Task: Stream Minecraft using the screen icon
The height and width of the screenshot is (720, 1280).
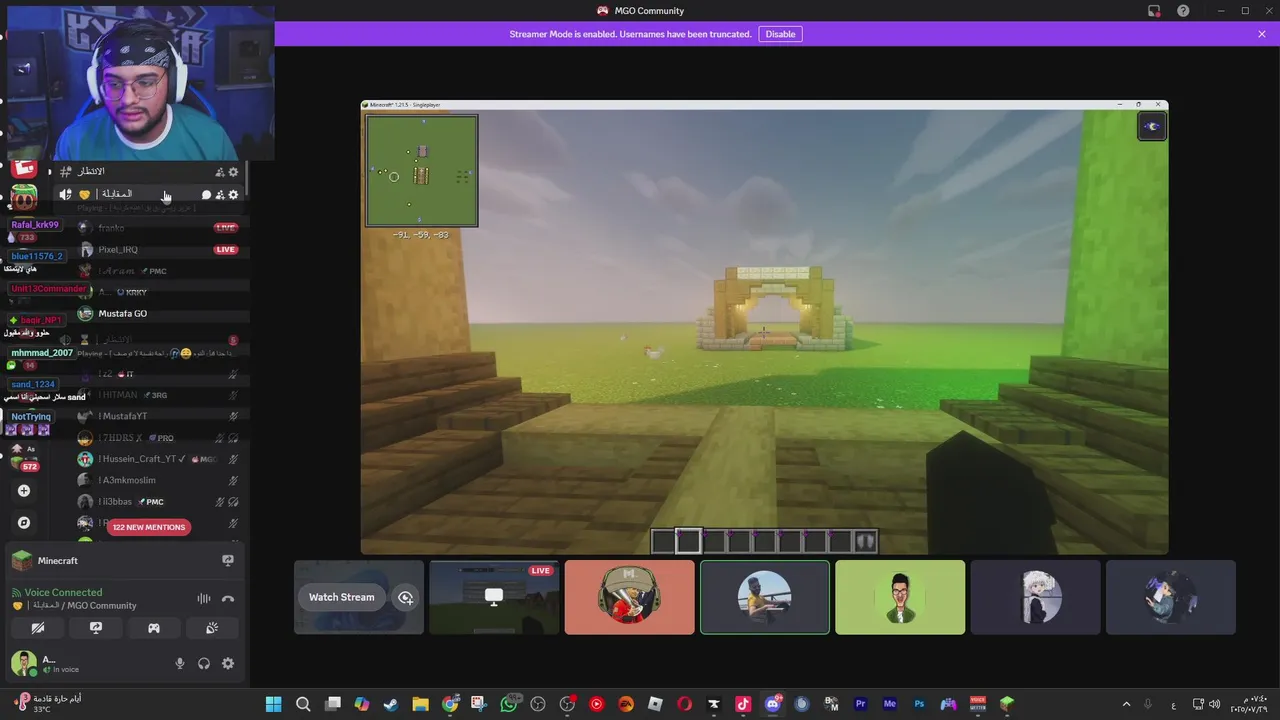Action: 228,561
